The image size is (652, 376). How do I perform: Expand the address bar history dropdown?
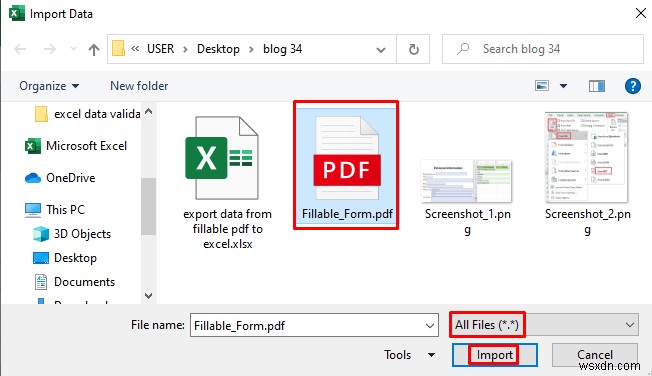[380, 49]
